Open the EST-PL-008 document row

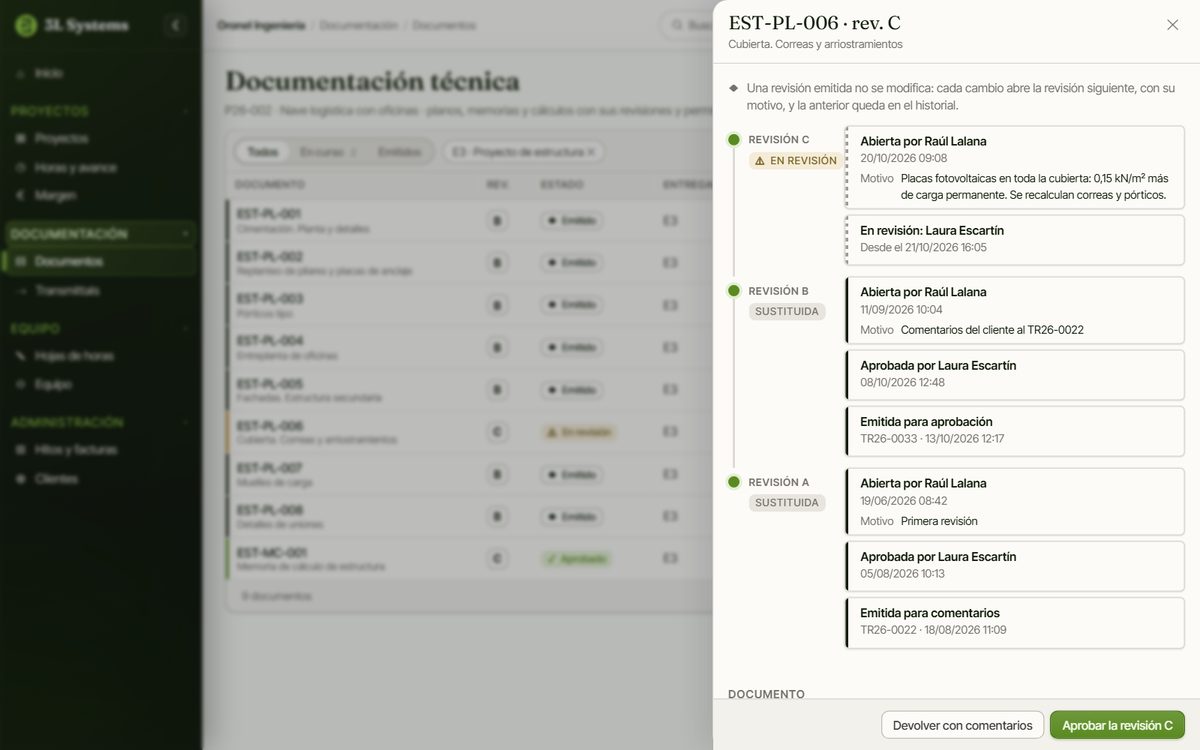click(470, 516)
